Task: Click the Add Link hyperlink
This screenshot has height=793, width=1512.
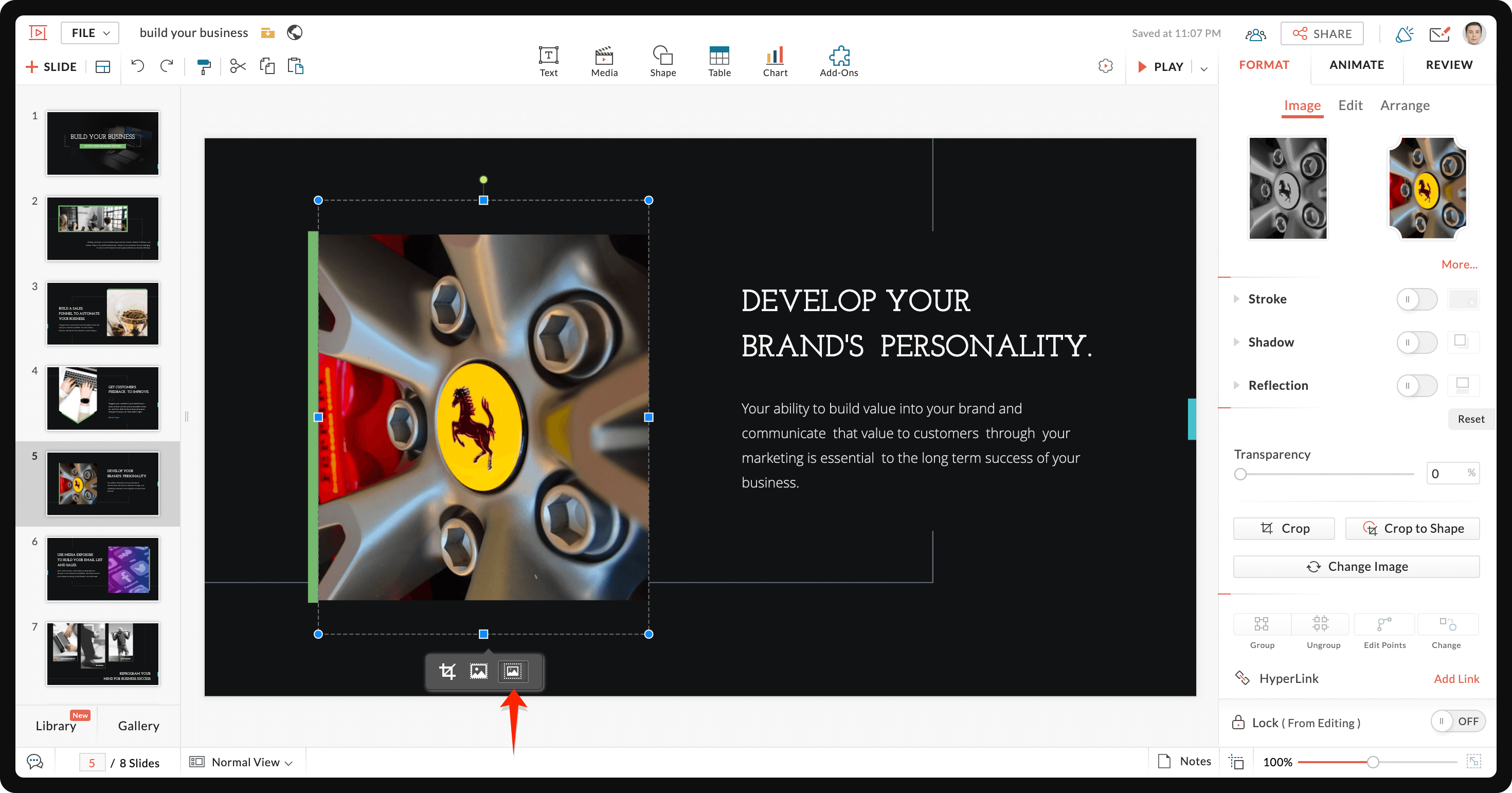Action: pyautogui.click(x=1455, y=679)
